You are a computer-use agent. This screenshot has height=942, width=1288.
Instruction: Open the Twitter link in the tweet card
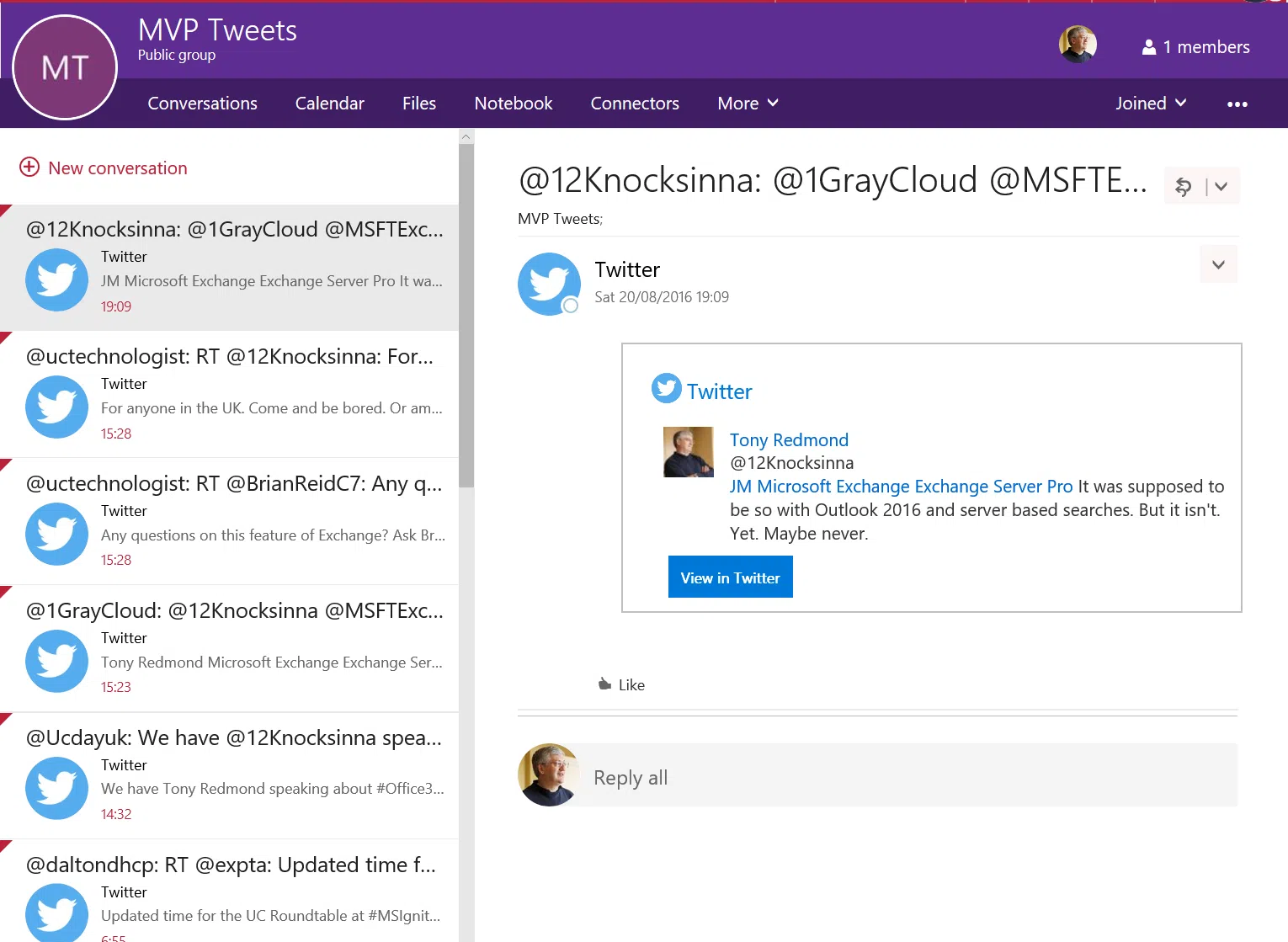[x=720, y=391]
